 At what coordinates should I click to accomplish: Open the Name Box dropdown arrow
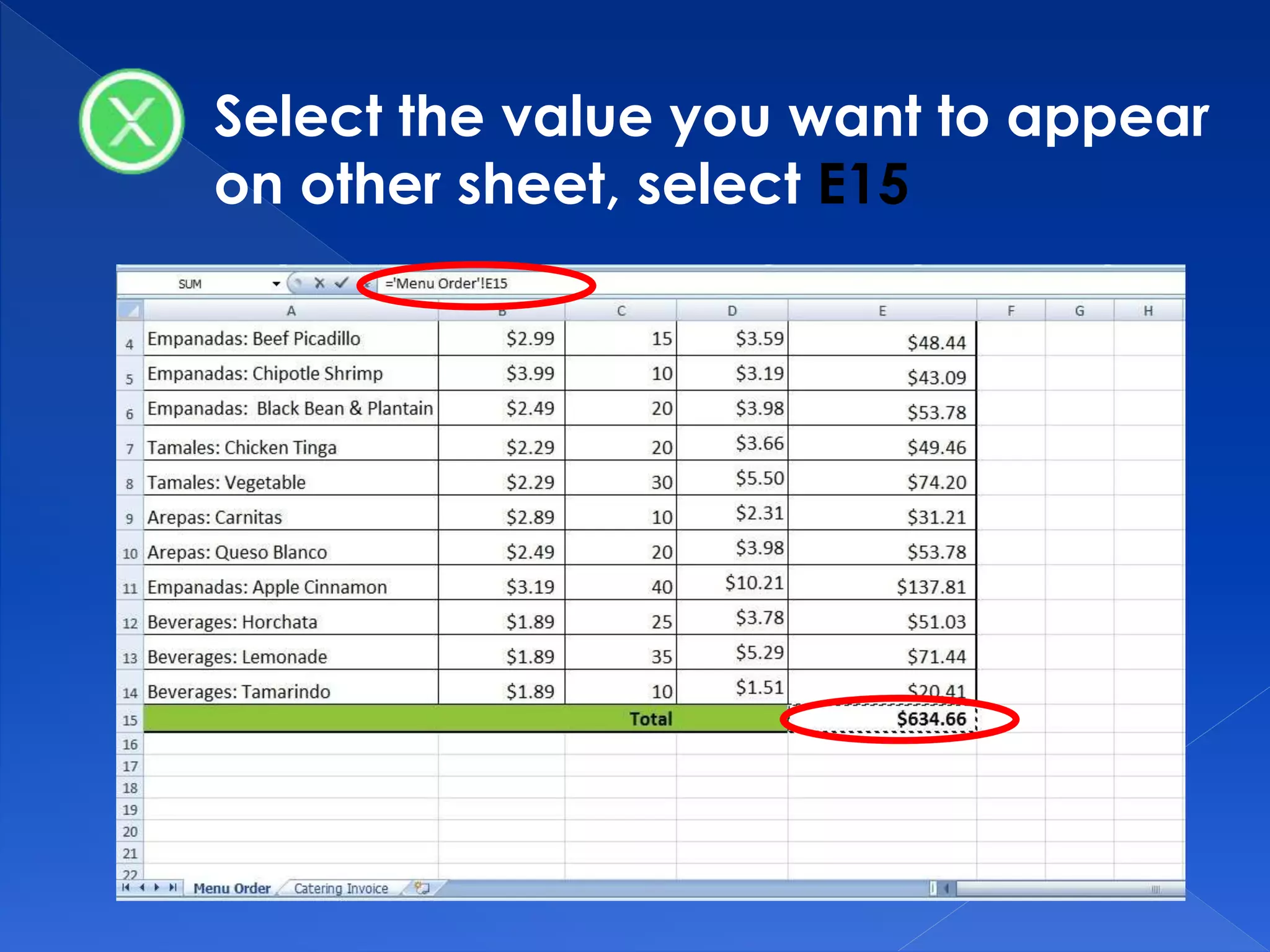pyautogui.click(x=276, y=284)
